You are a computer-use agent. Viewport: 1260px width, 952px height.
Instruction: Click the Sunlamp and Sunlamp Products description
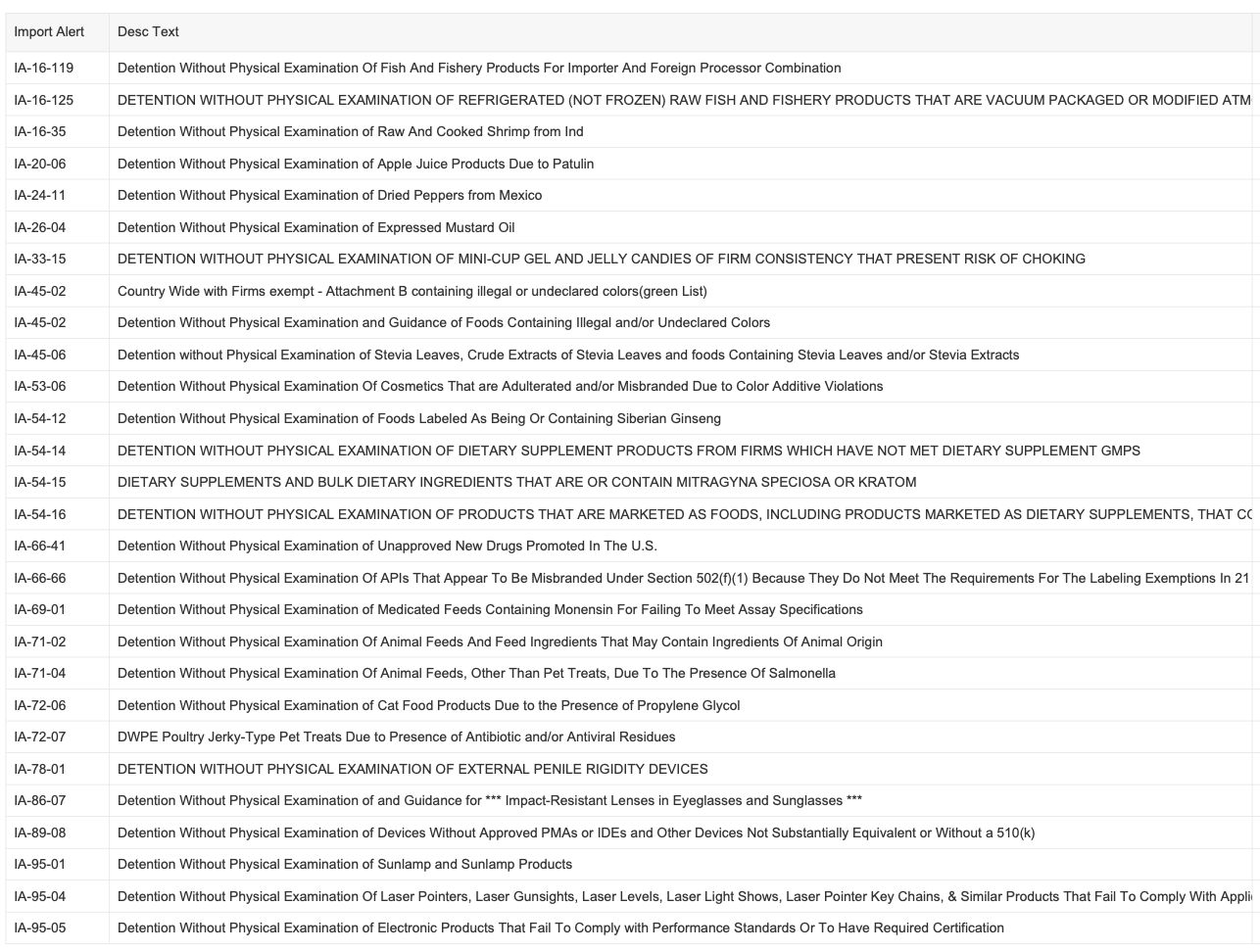coord(344,864)
